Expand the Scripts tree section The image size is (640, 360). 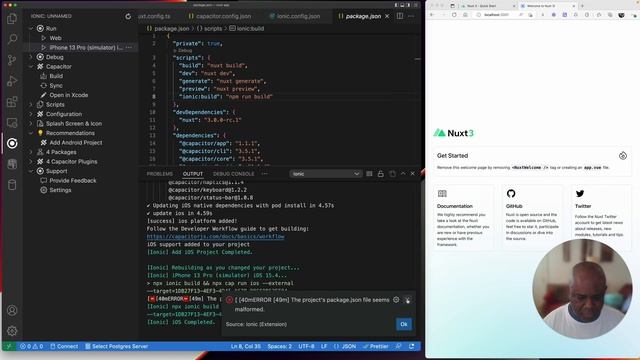(x=31, y=104)
